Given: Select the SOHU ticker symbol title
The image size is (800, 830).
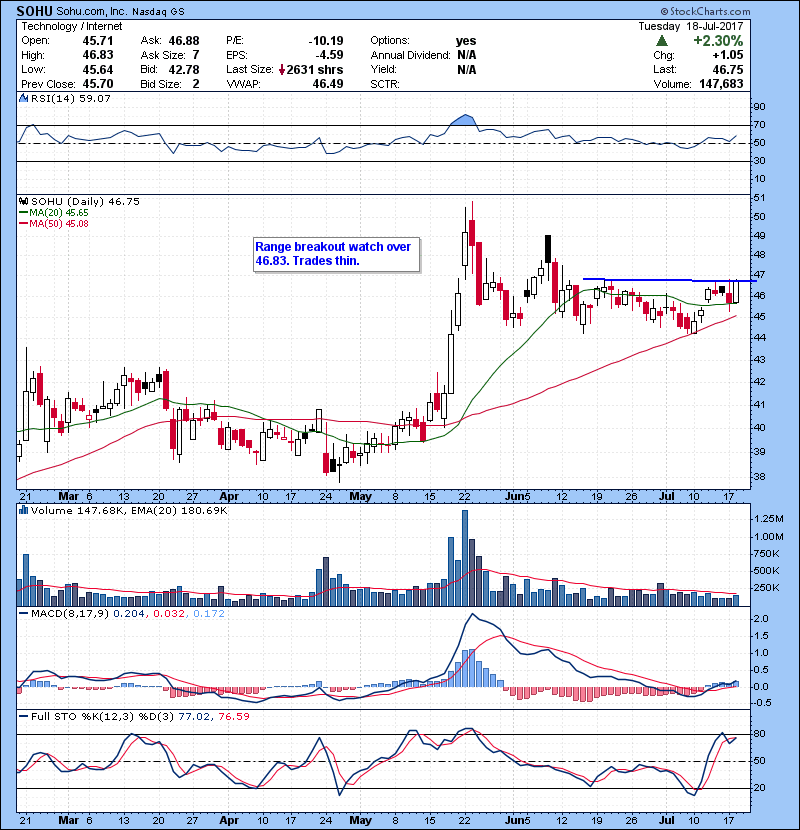Looking at the screenshot, I should 34,11.
